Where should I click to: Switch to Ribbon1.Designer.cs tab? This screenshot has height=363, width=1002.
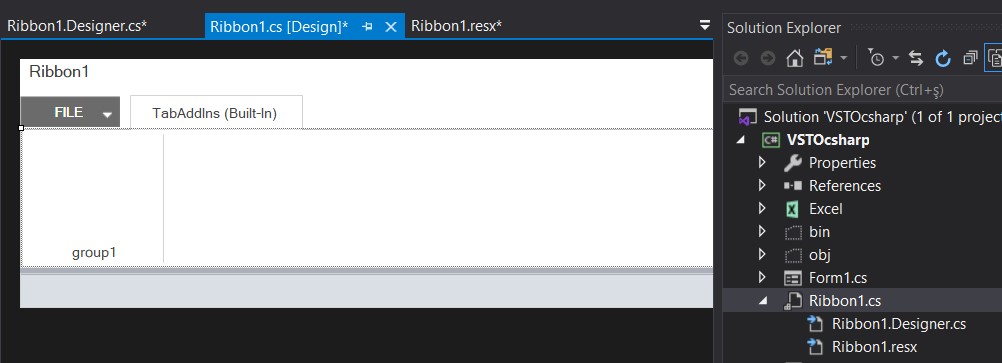pos(77,26)
